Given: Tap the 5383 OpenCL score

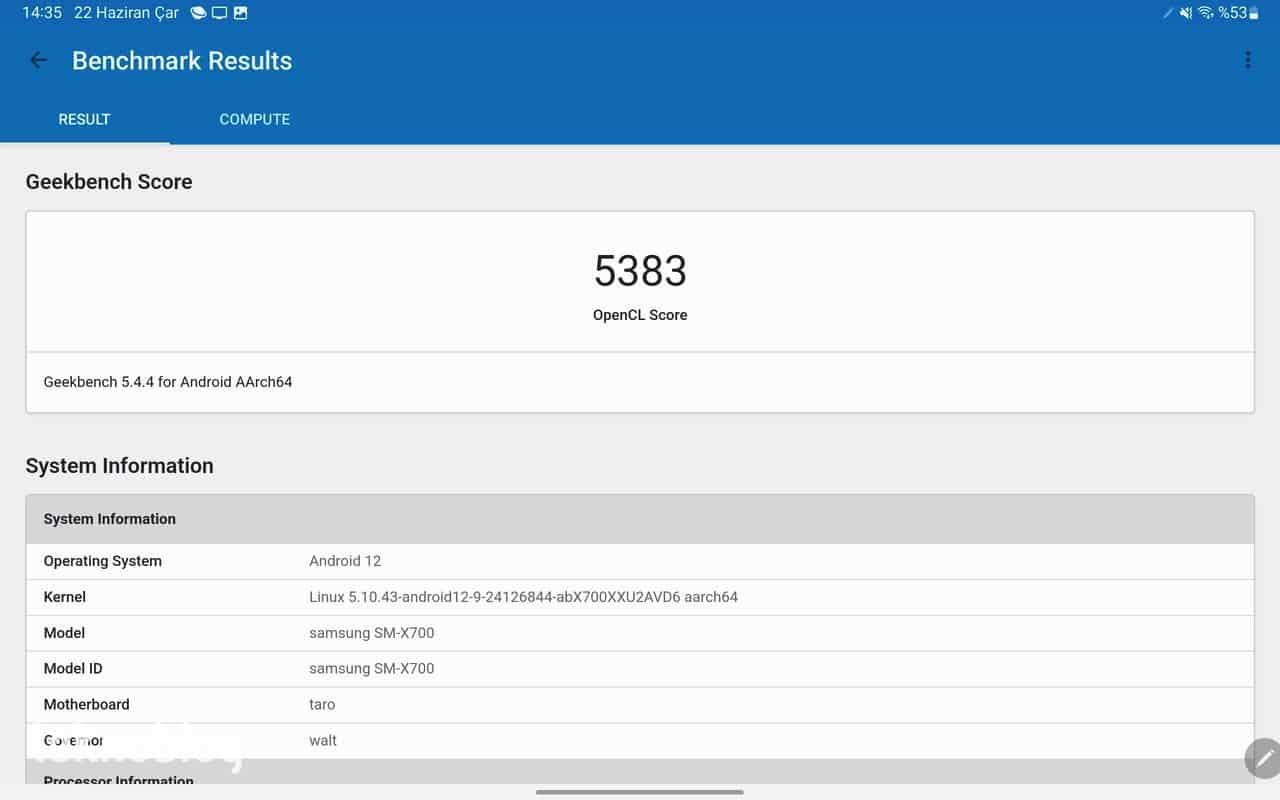Looking at the screenshot, I should coord(640,271).
